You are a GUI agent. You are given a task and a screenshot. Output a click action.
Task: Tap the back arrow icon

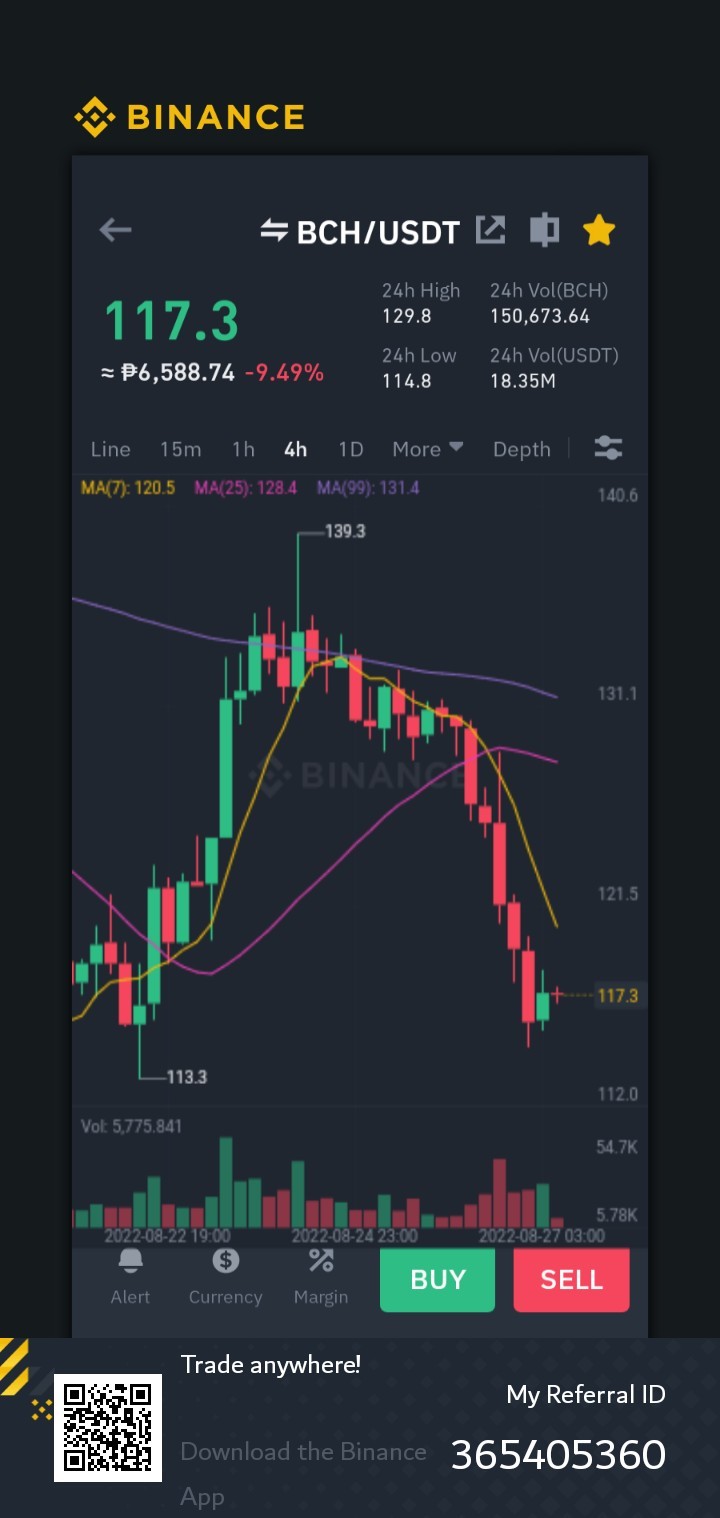tap(115, 230)
